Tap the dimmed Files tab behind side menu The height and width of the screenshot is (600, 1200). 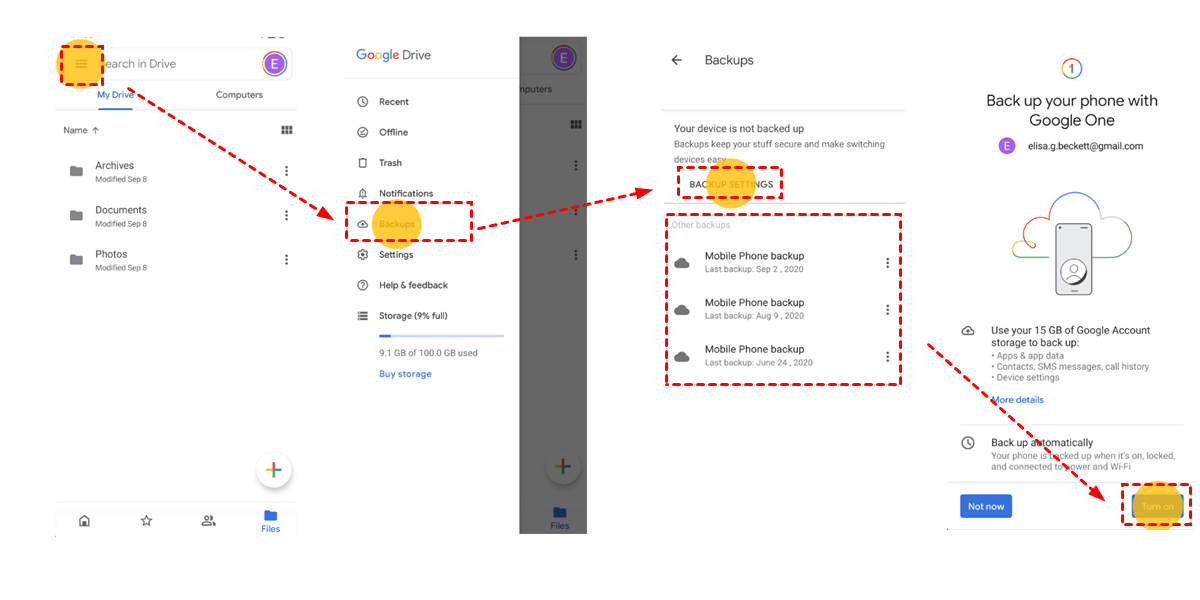(x=560, y=519)
